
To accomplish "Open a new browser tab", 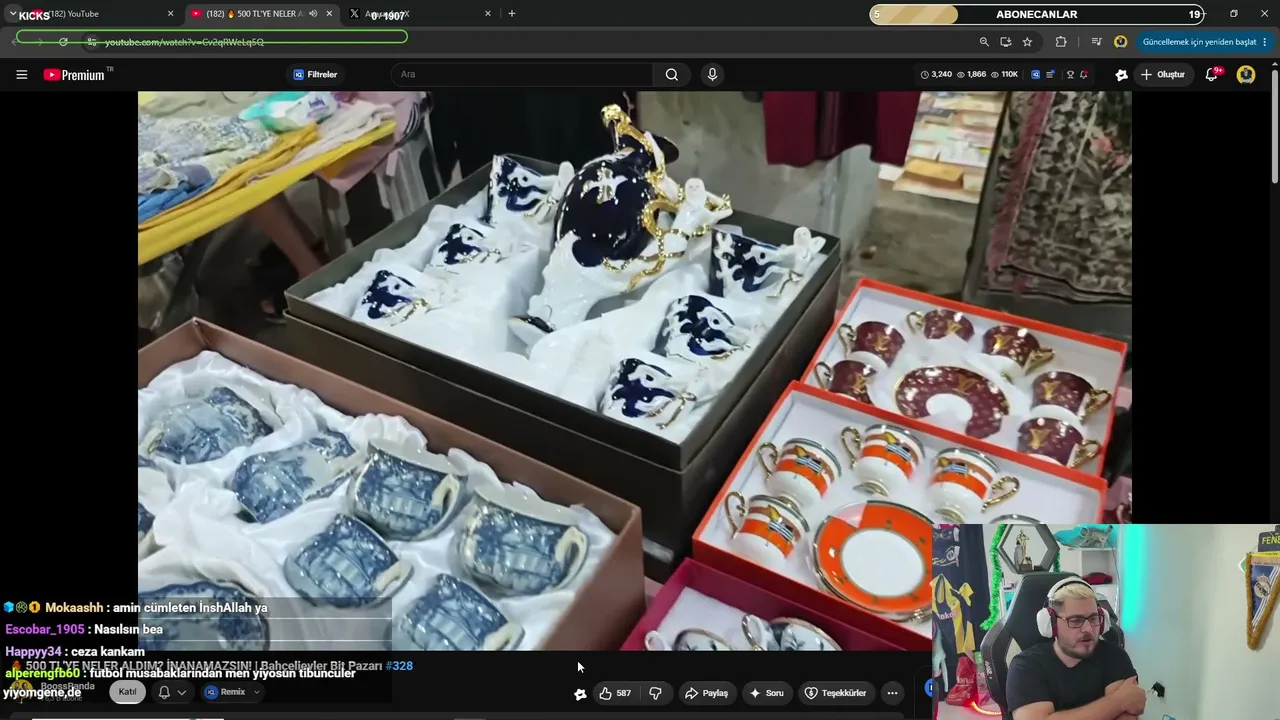I will click(x=512, y=14).
